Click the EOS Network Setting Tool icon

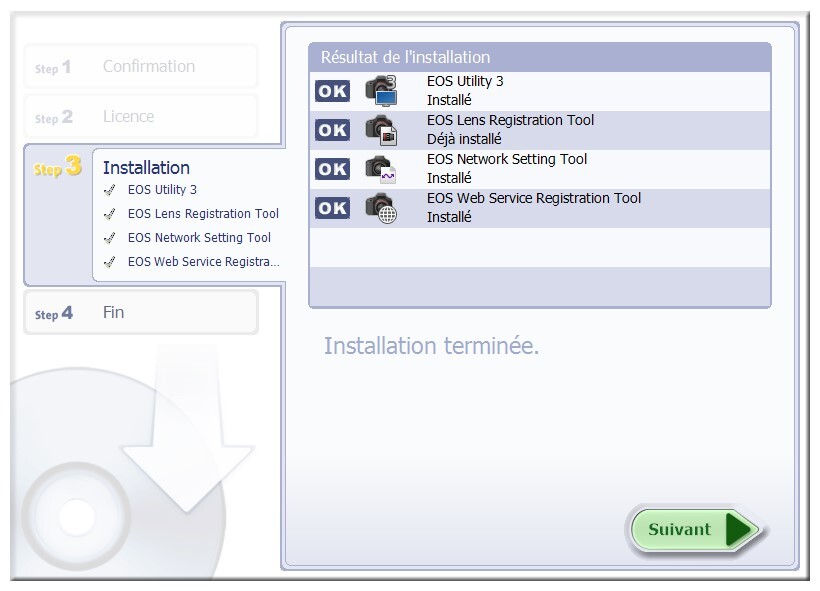click(381, 169)
